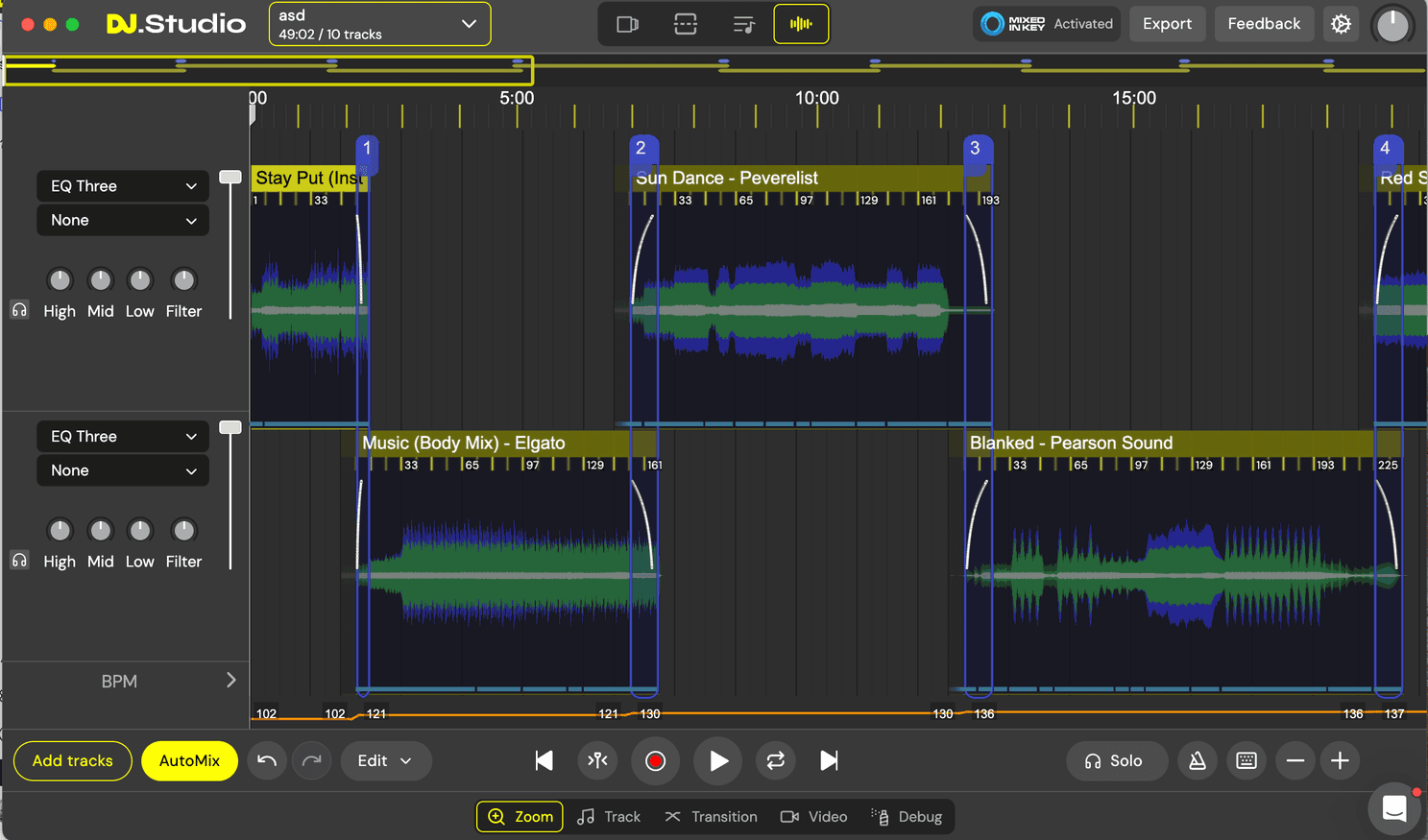1428x840 pixels.
Task: Skip to the next transition
Action: (829, 760)
